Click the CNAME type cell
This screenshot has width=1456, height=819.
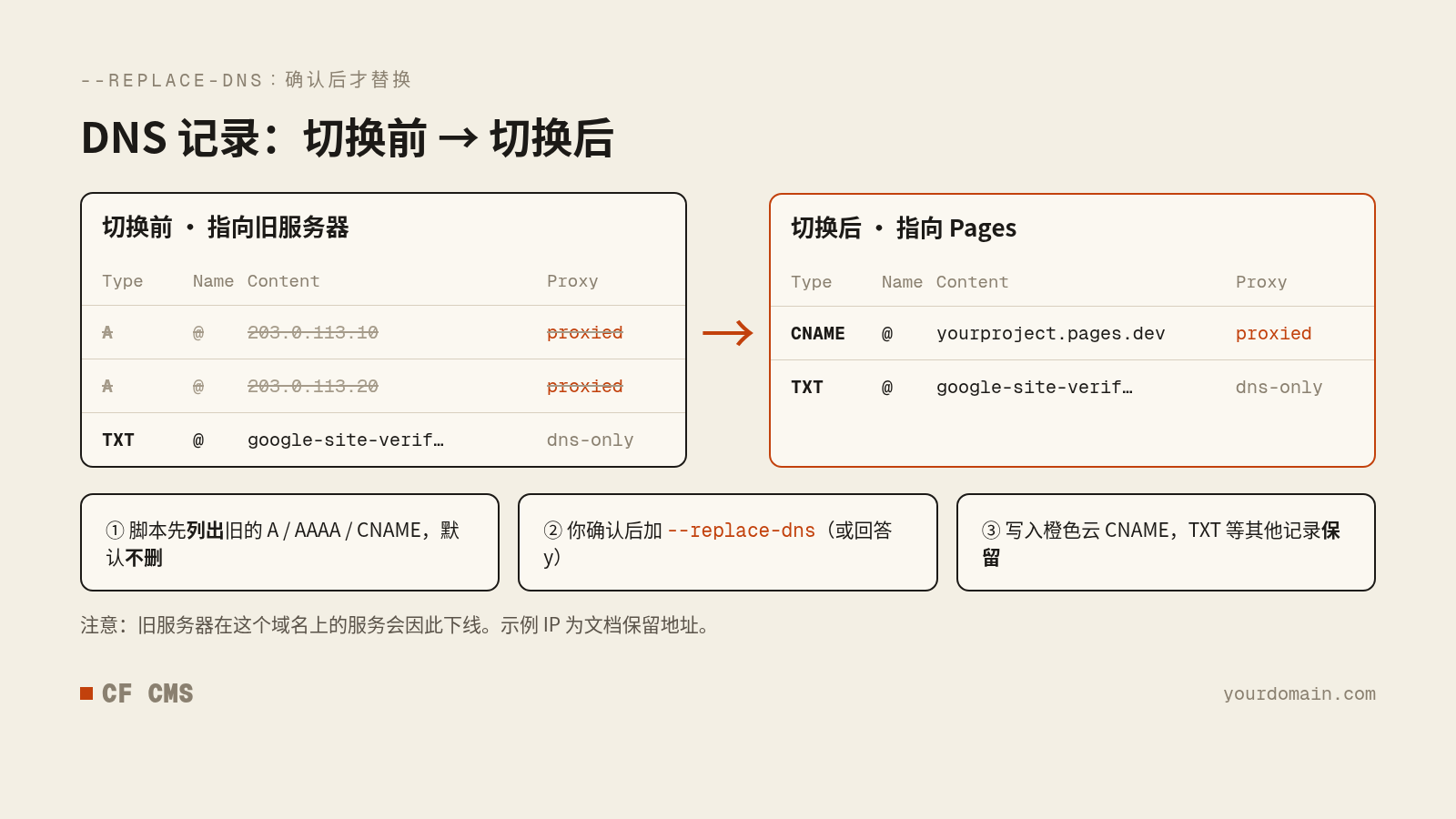point(818,334)
